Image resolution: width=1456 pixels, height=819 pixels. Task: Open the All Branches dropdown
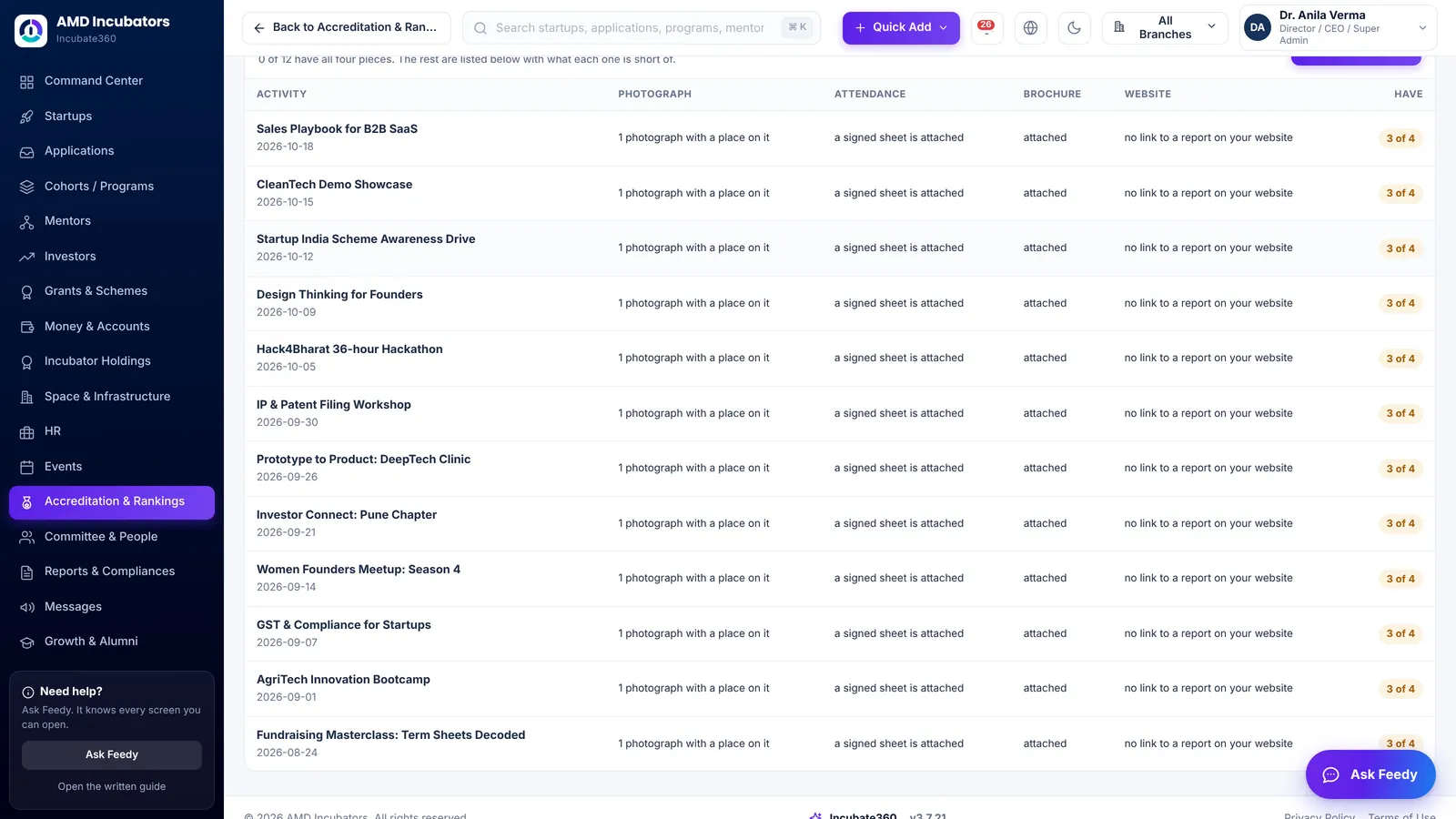point(1166,27)
